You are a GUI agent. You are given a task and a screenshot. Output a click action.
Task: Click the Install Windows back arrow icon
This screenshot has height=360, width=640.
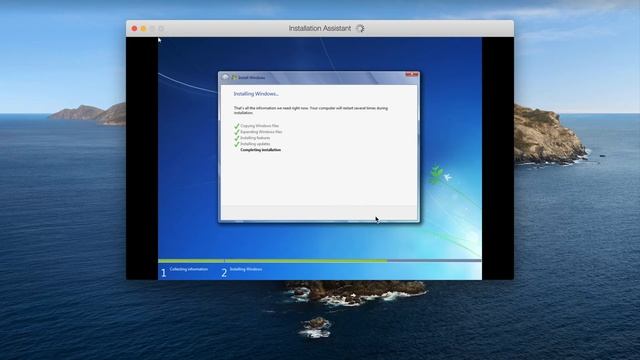(x=225, y=77)
